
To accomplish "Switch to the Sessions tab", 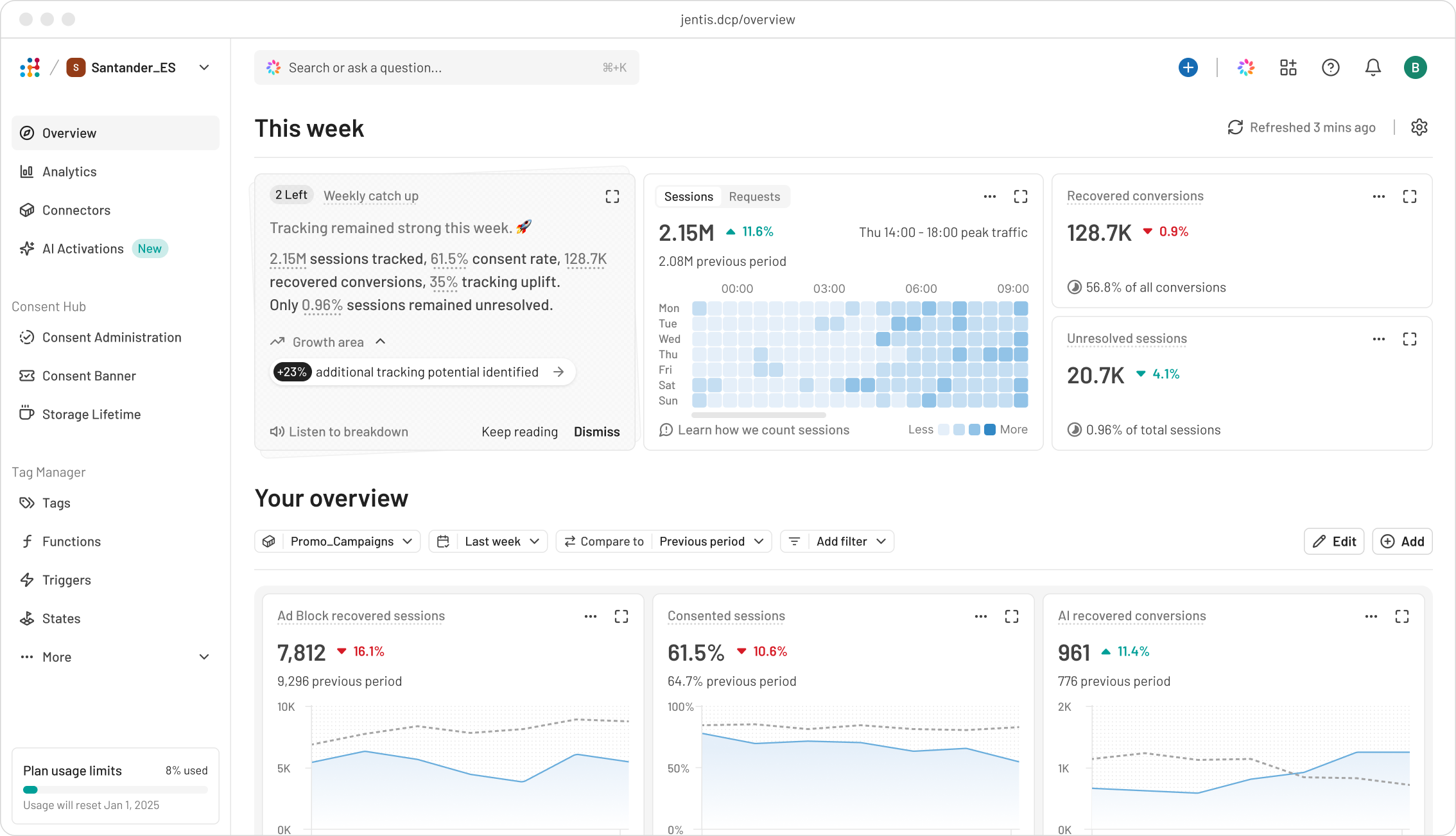I will coord(688,196).
